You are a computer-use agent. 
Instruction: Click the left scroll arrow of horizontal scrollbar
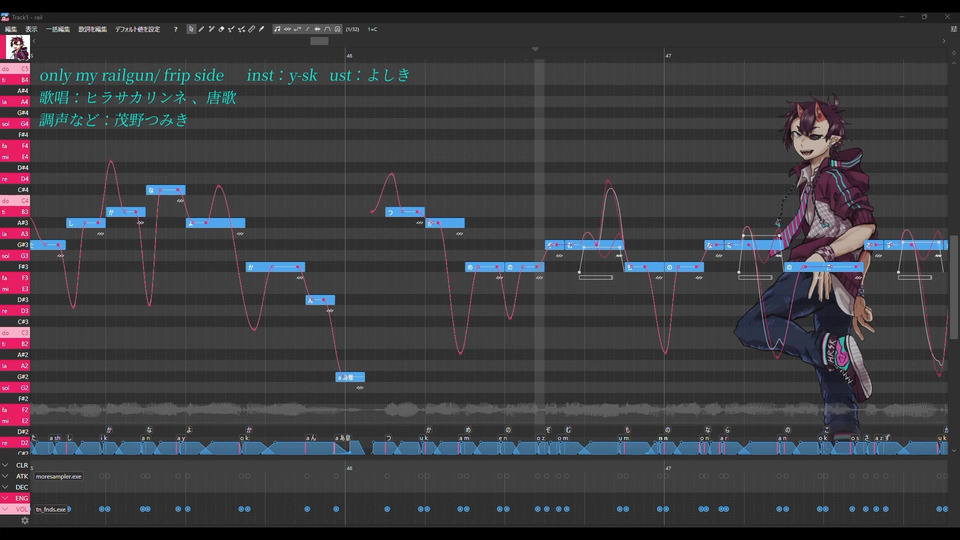[x=34, y=41]
